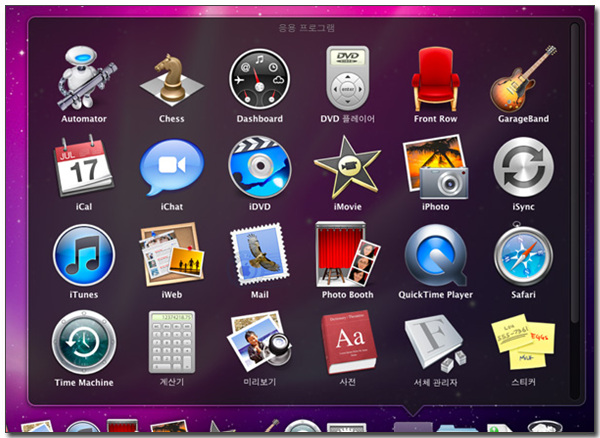
Task: Open 미리보기 preview app
Action: [260, 342]
